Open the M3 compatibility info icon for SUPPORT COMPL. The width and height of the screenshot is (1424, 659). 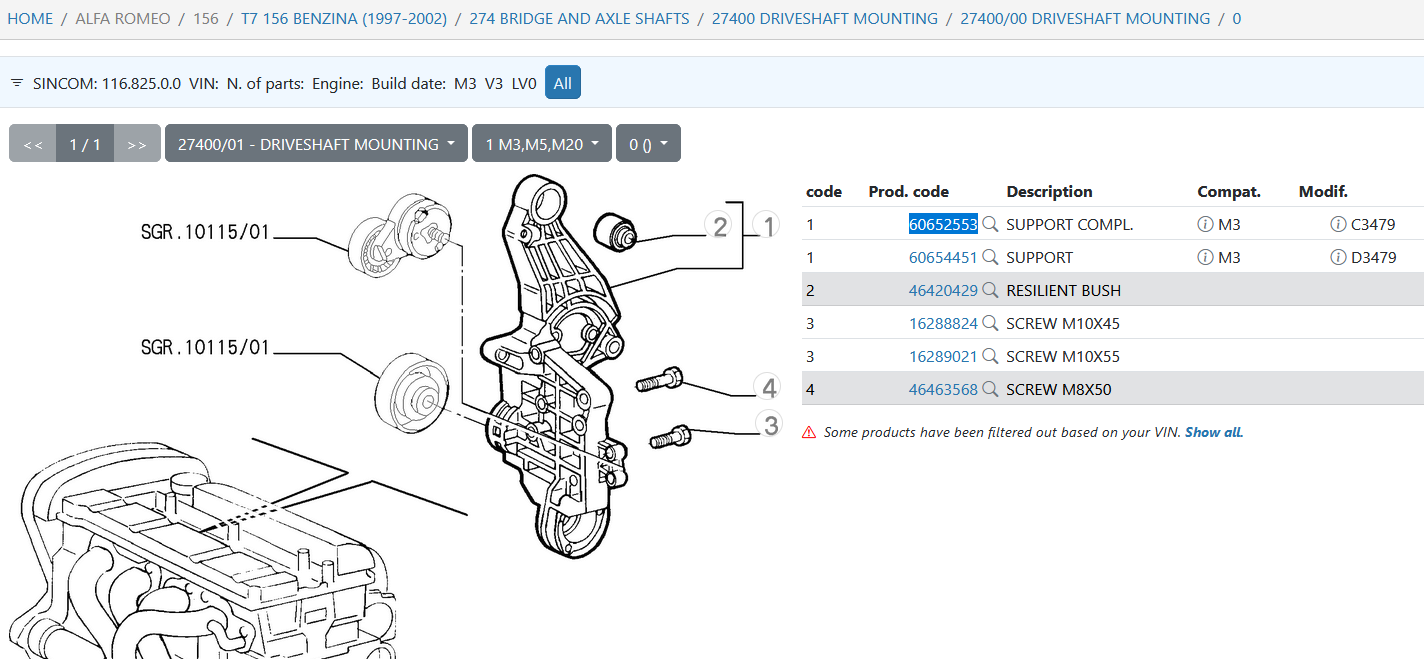pyautogui.click(x=1205, y=224)
